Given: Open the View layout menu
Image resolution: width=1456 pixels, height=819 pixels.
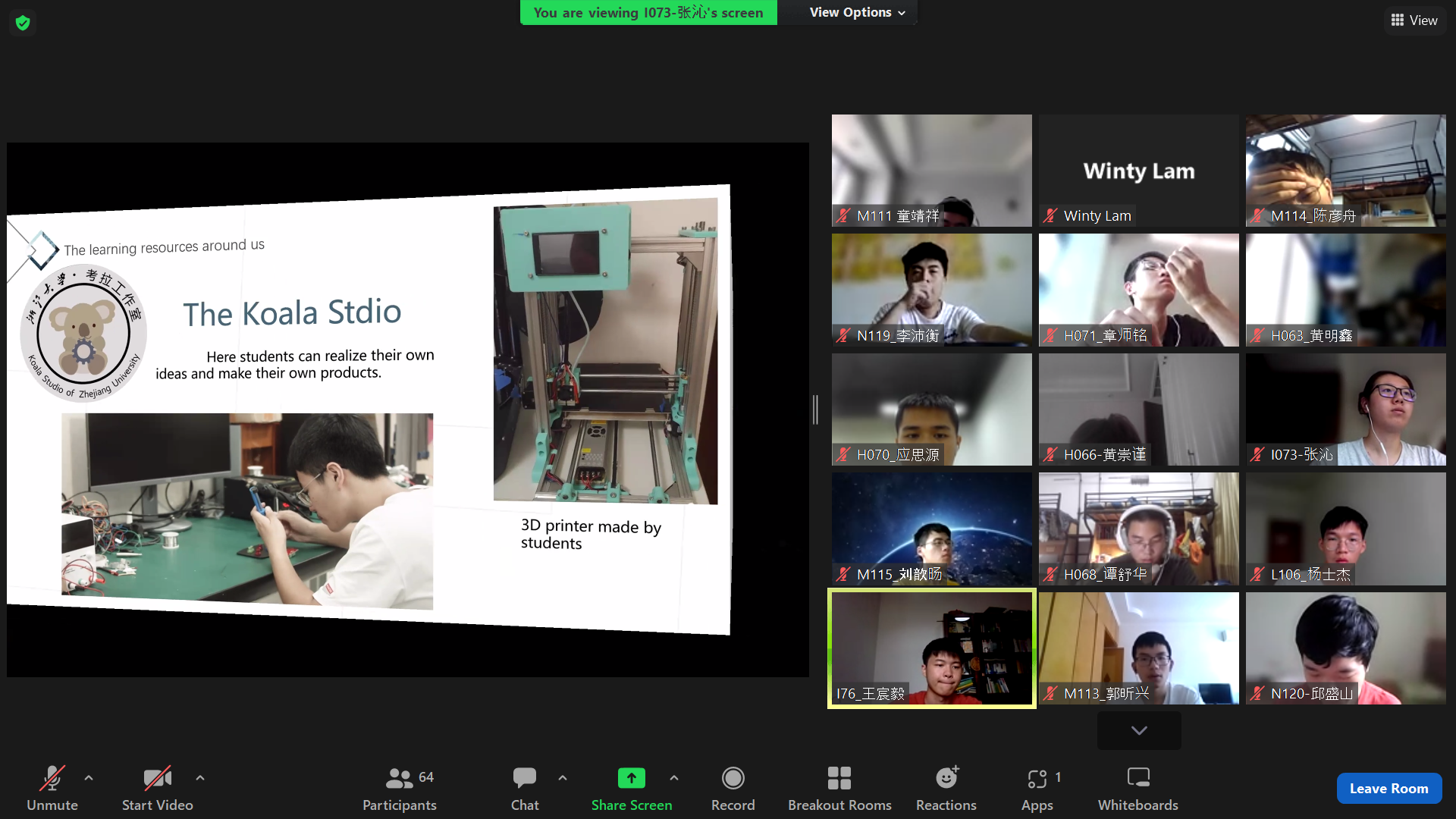Looking at the screenshot, I should tap(1414, 20).
